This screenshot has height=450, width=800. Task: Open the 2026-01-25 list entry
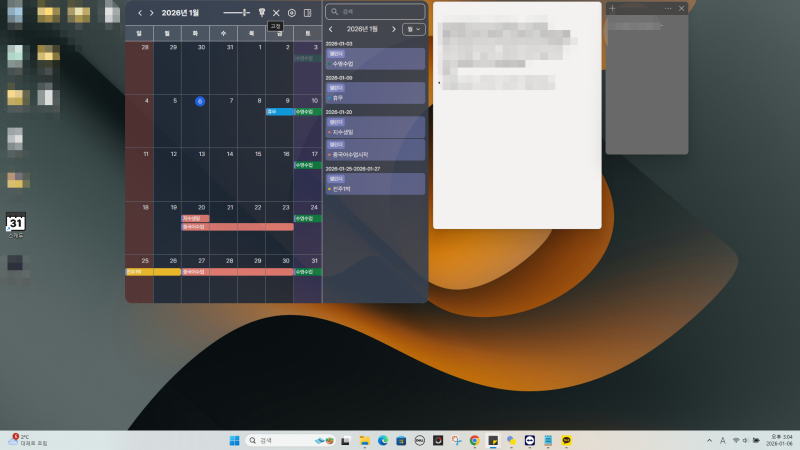click(375, 184)
